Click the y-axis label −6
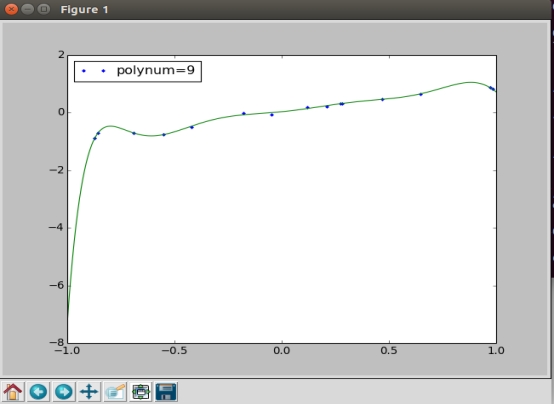 point(57,285)
